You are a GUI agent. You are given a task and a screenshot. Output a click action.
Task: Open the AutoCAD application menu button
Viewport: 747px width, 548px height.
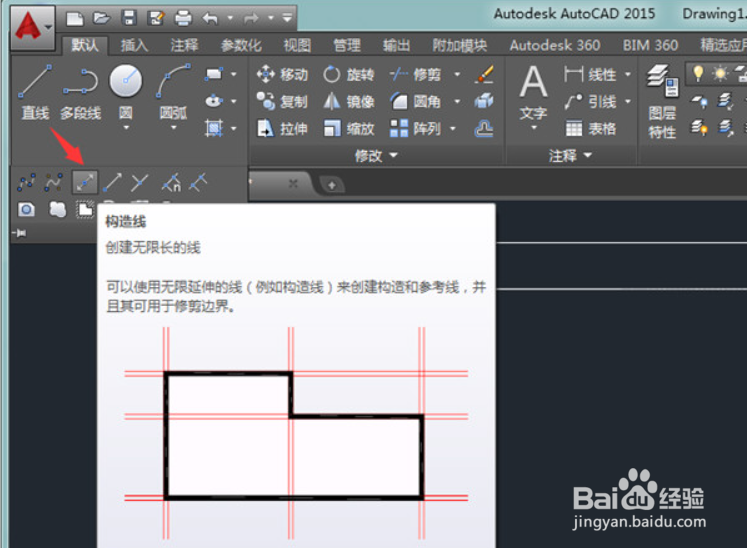(x=32, y=28)
